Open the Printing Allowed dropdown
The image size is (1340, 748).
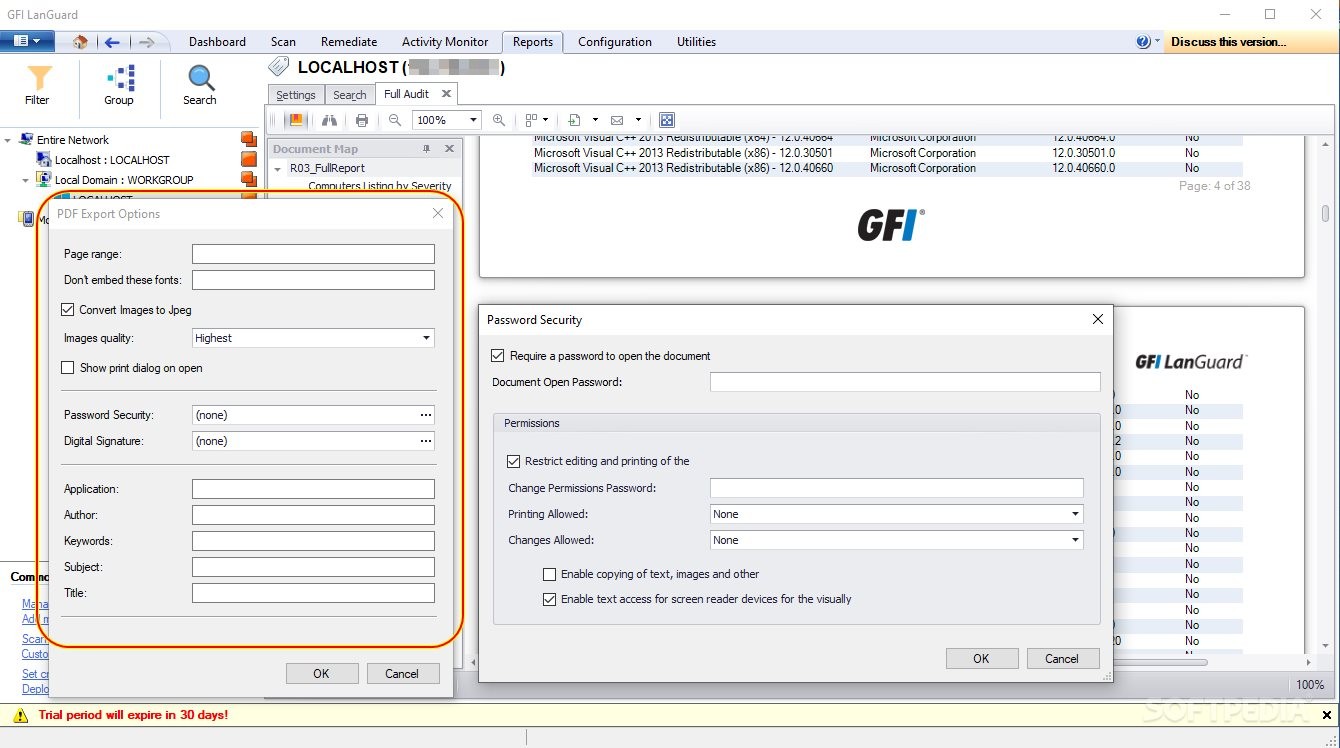tap(1076, 513)
